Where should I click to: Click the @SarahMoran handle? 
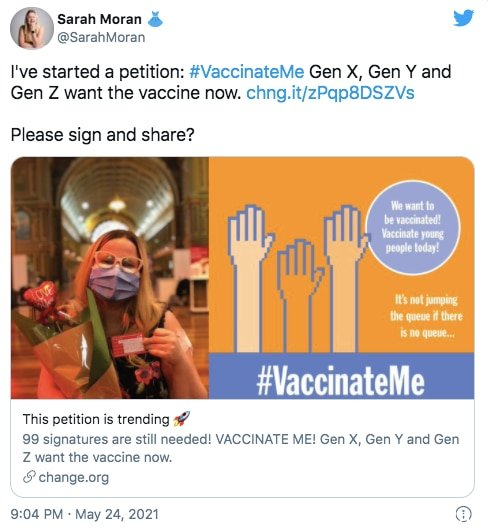(101, 38)
